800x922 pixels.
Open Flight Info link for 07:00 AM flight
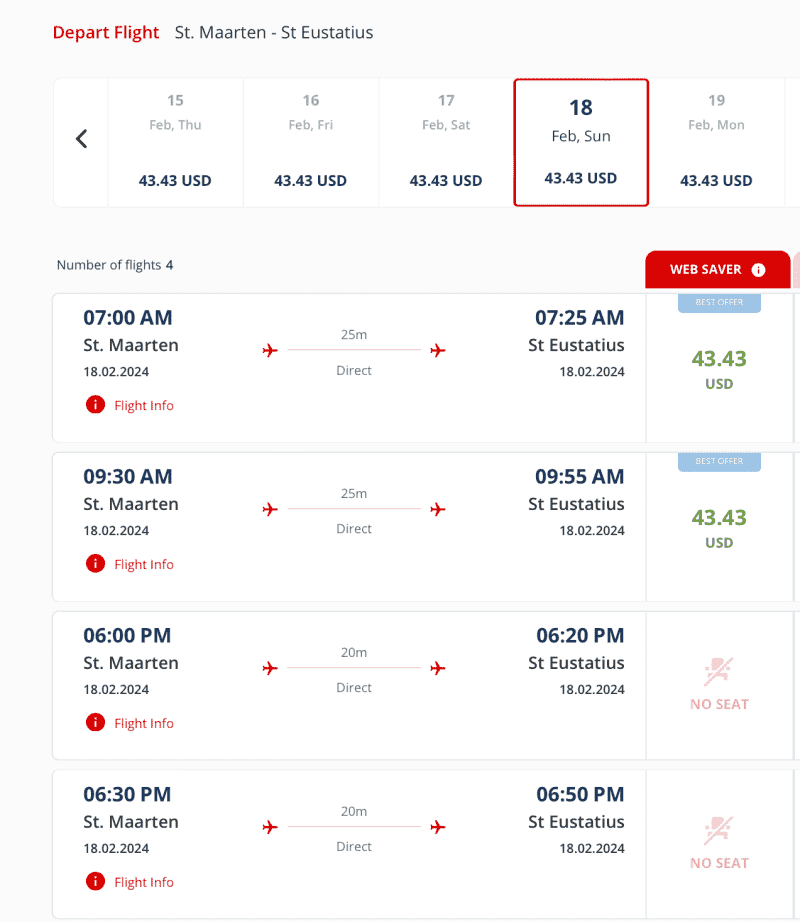[x=144, y=405]
